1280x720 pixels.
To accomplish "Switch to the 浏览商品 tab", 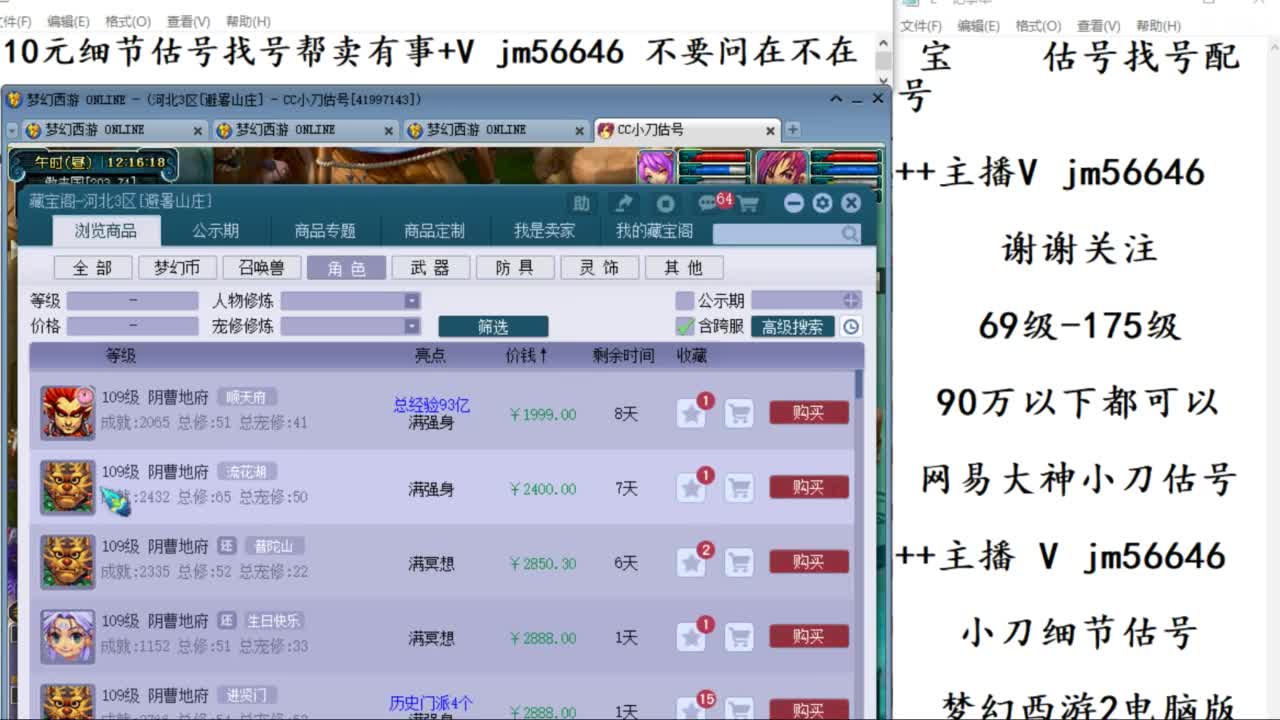I will (106, 231).
